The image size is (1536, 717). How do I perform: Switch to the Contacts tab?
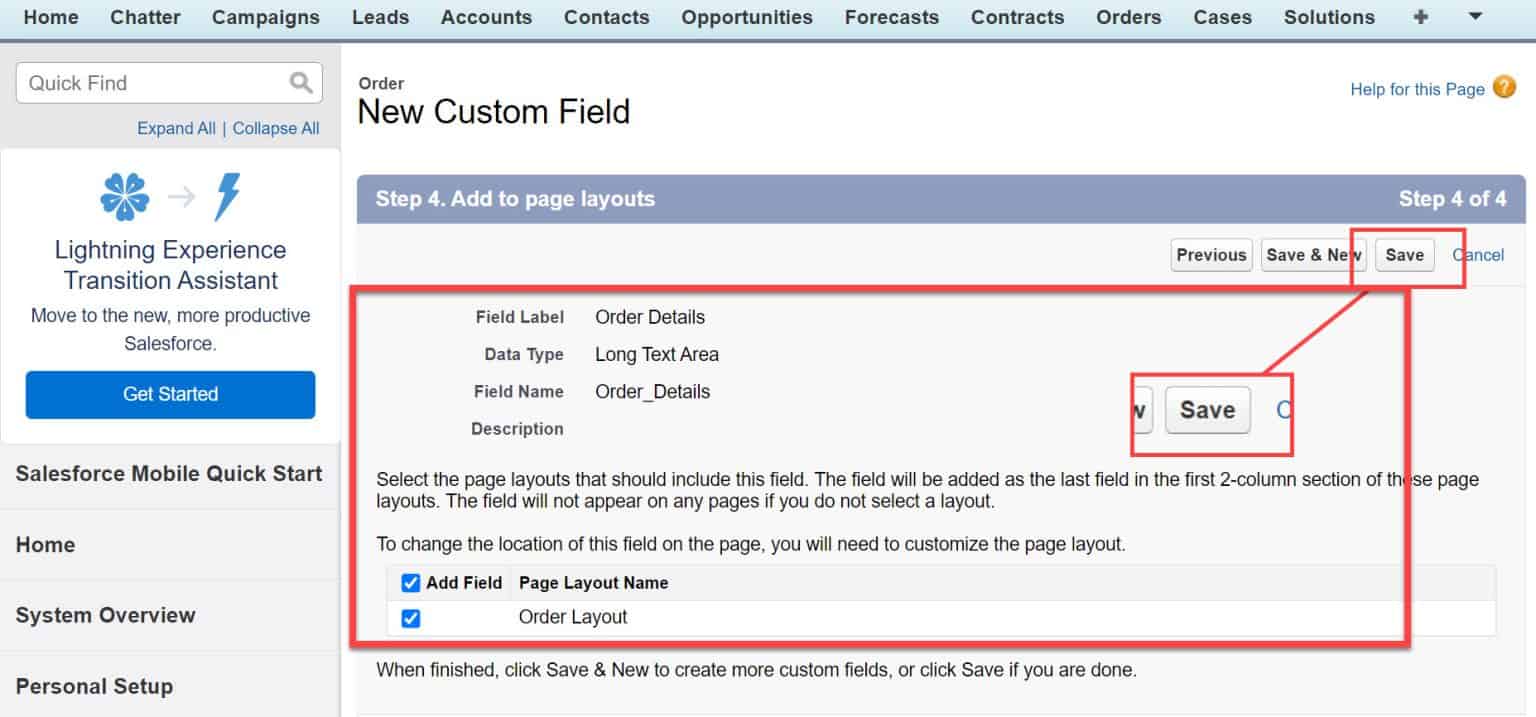[x=606, y=17]
